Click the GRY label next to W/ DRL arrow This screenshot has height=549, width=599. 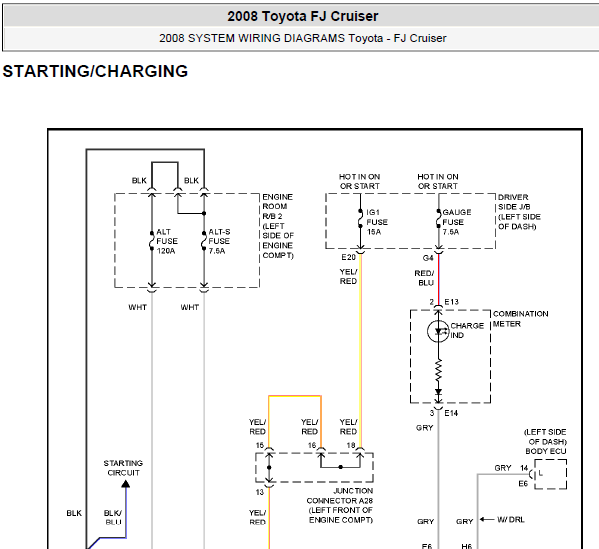point(465,521)
